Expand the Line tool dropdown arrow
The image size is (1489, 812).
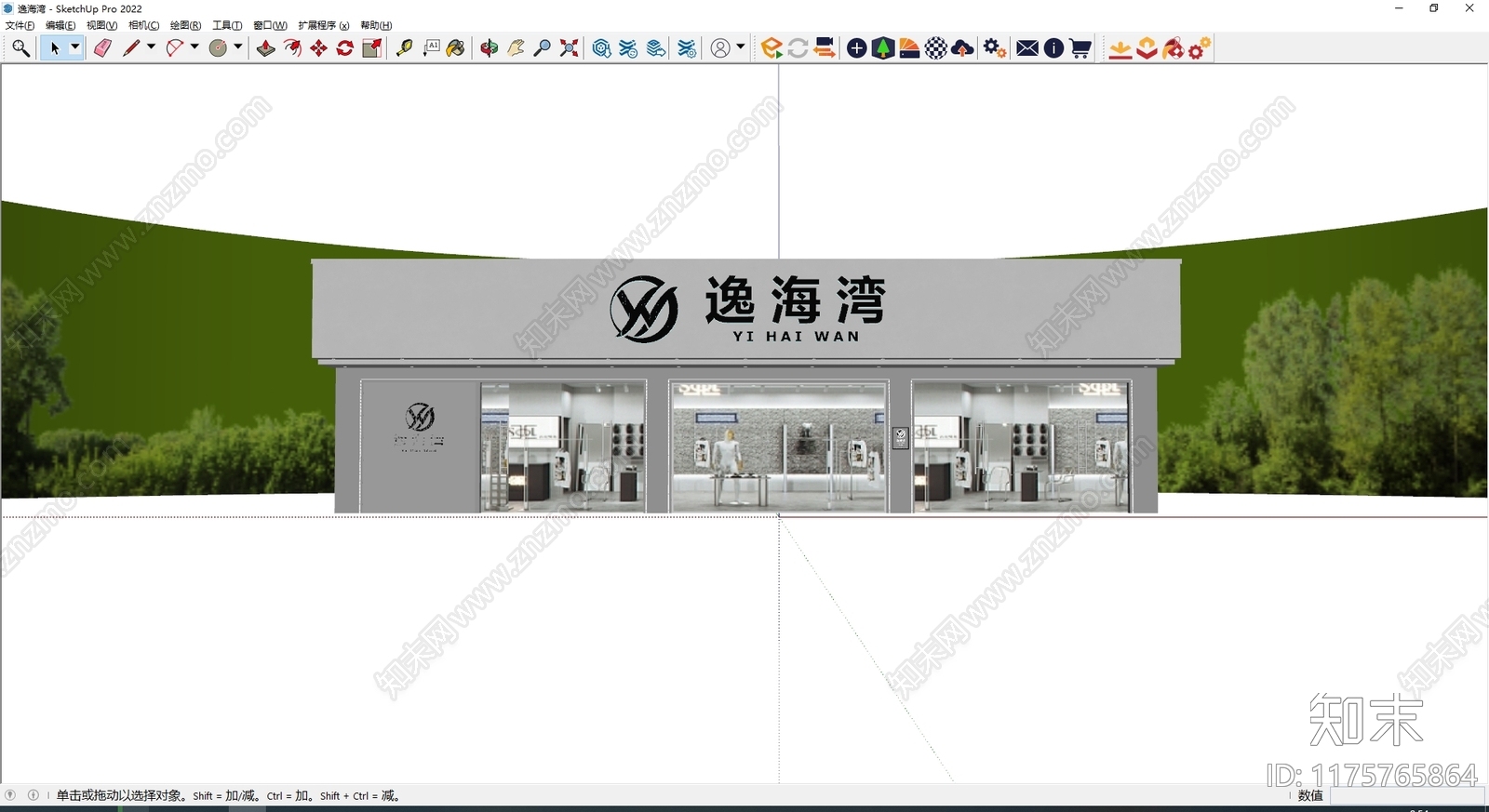click(x=151, y=47)
